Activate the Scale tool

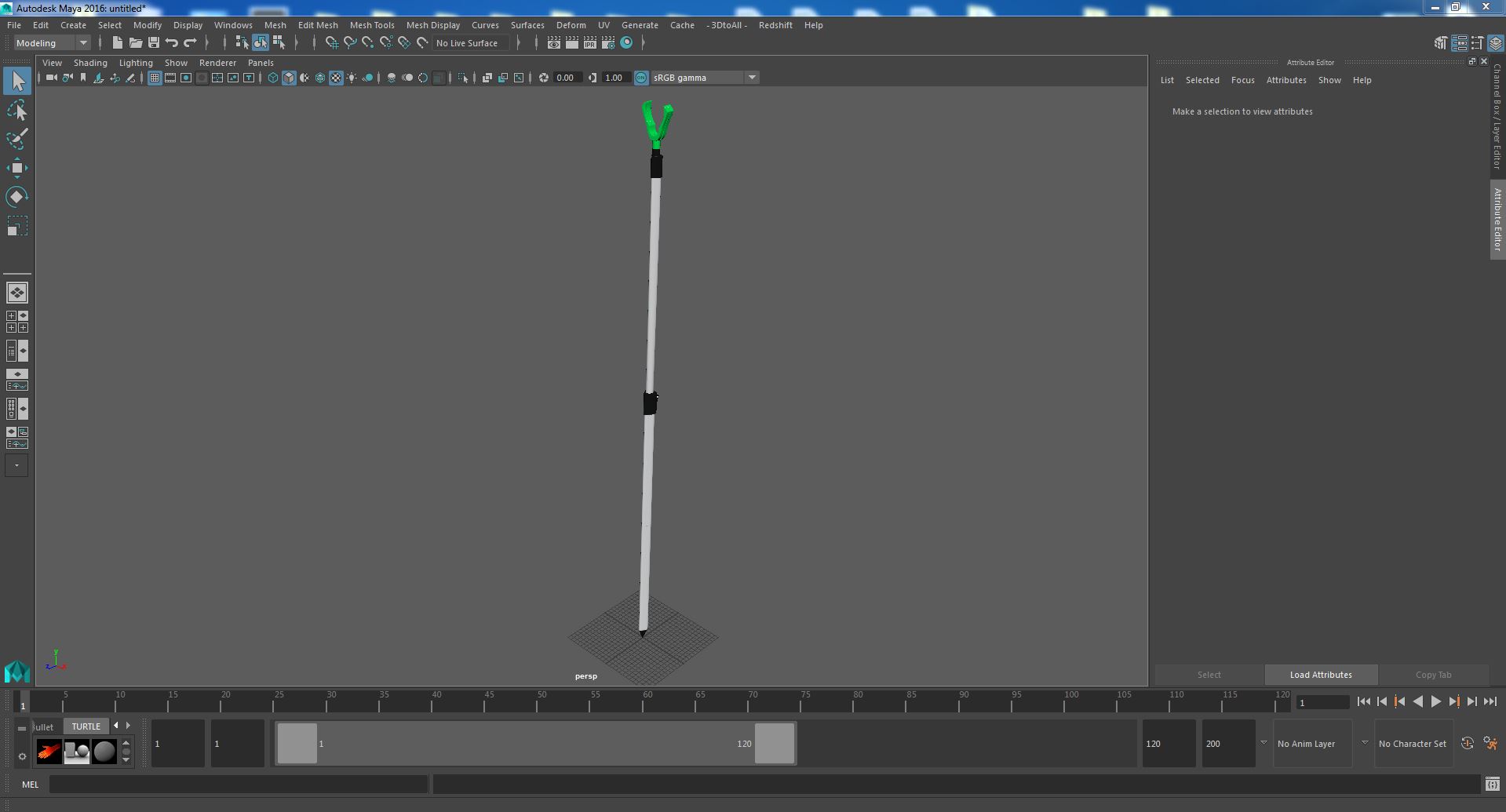pyautogui.click(x=17, y=226)
